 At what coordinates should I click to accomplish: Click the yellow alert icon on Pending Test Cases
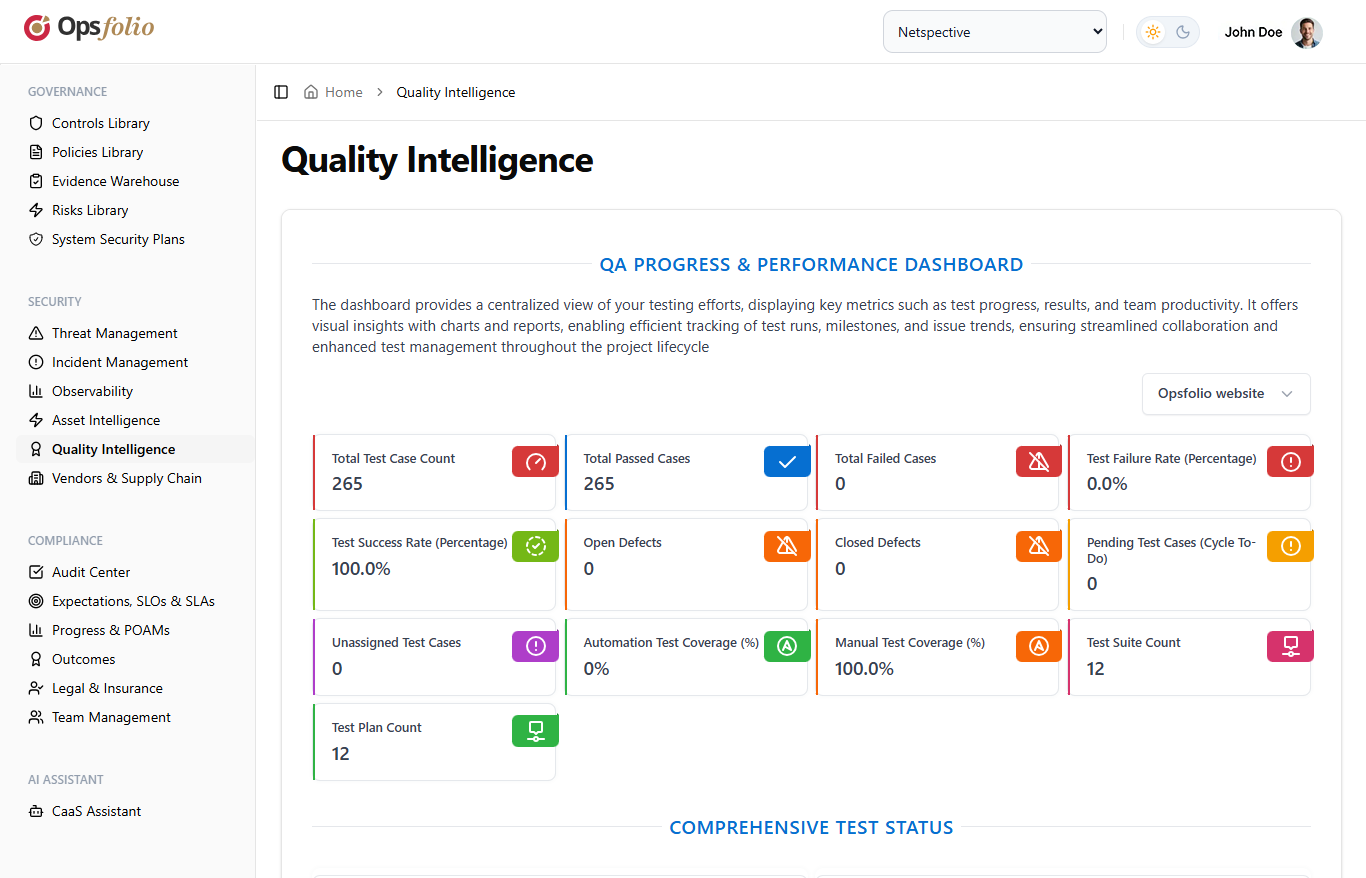click(x=1290, y=546)
